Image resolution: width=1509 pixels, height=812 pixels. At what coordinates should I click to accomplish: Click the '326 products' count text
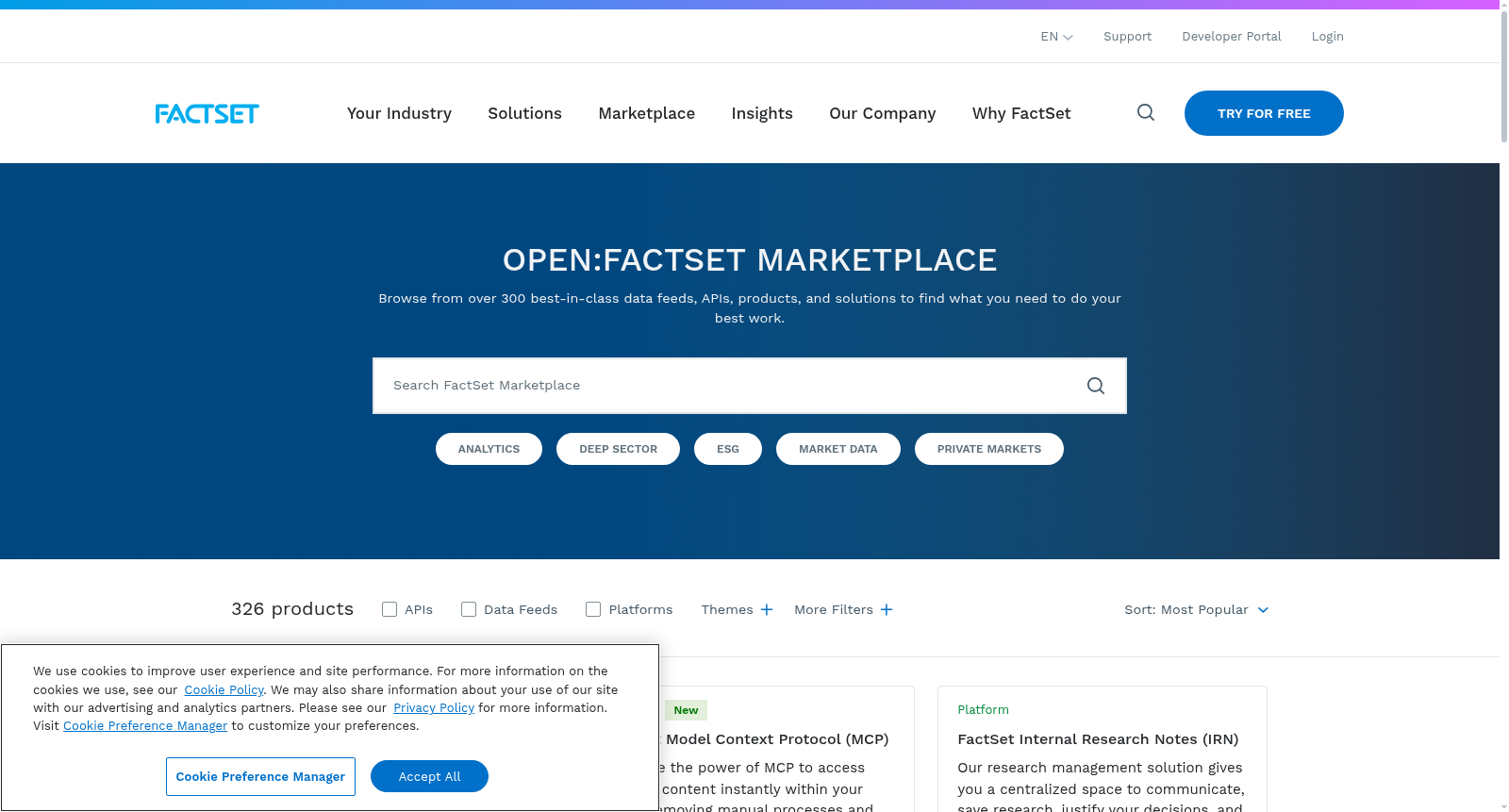(292, 609)
